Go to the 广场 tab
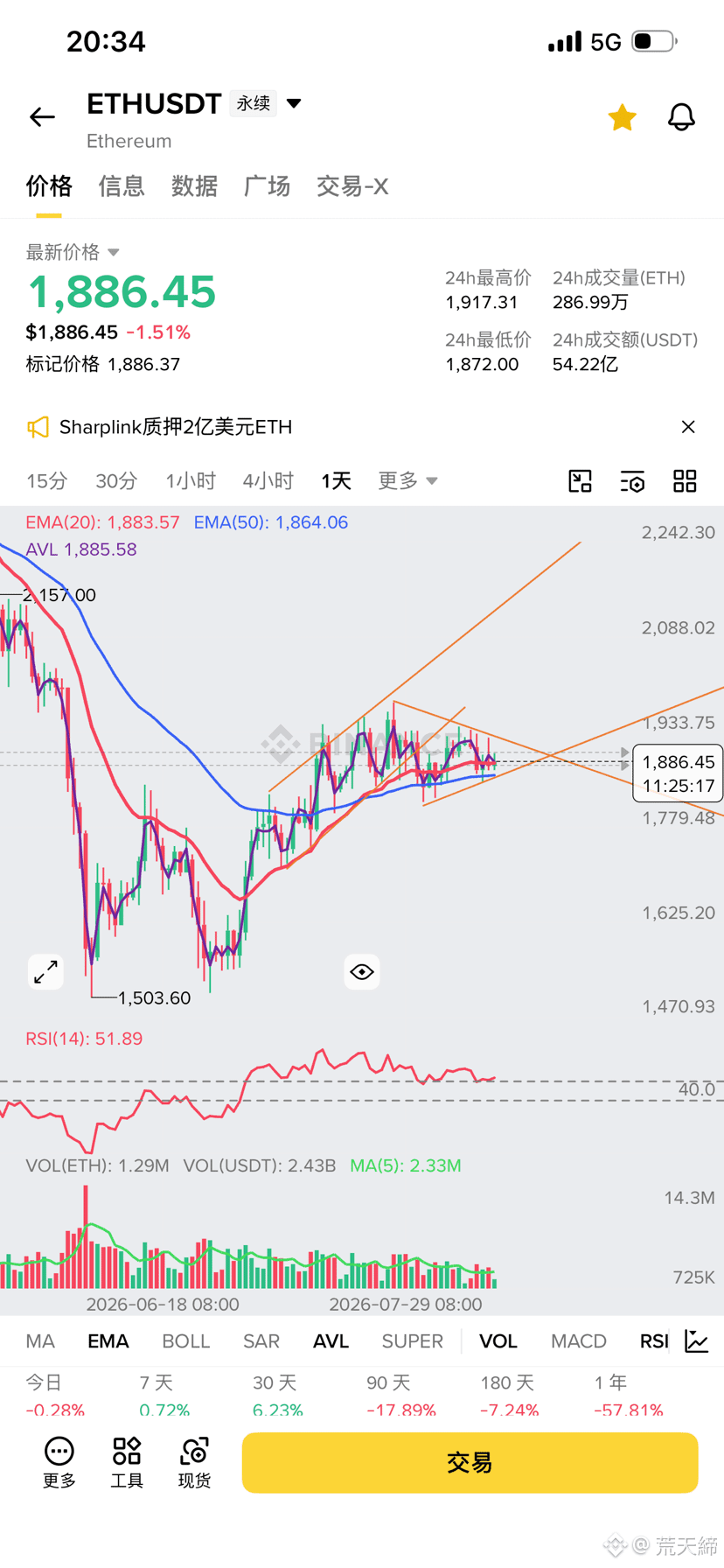This screenshot has width=724, height=1568. 267,186
